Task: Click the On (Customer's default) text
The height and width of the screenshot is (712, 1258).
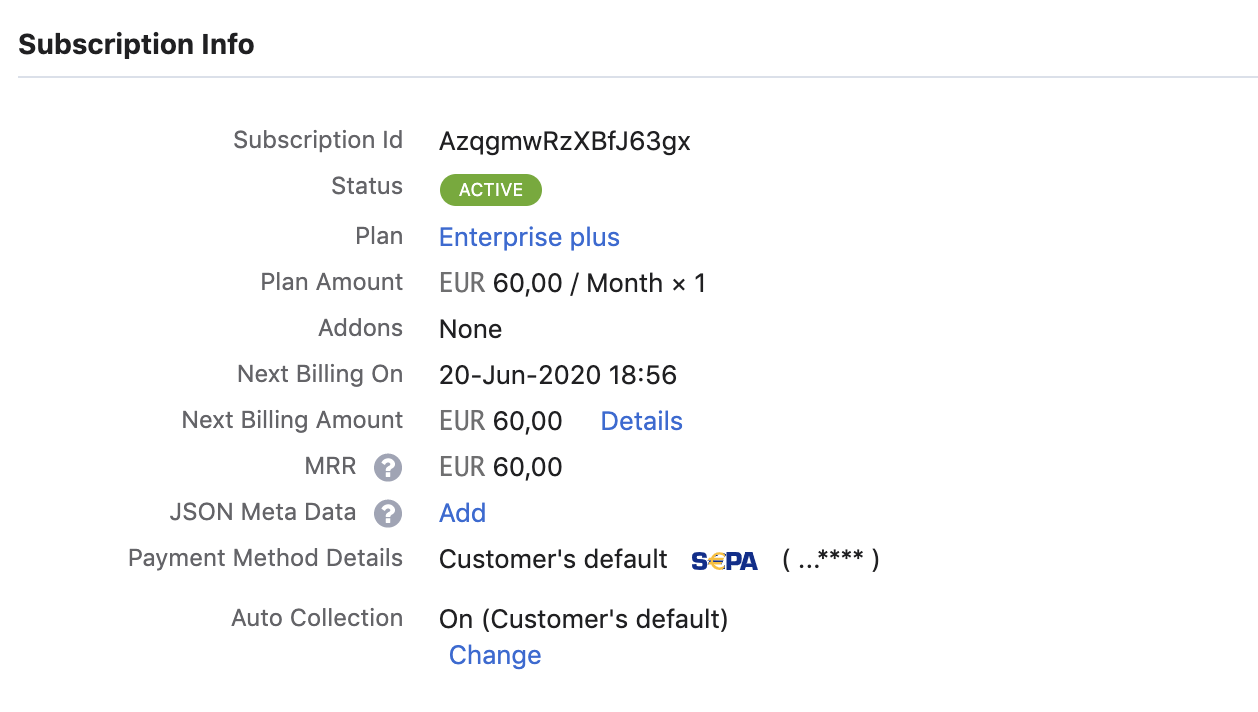Action: (583, 619)
